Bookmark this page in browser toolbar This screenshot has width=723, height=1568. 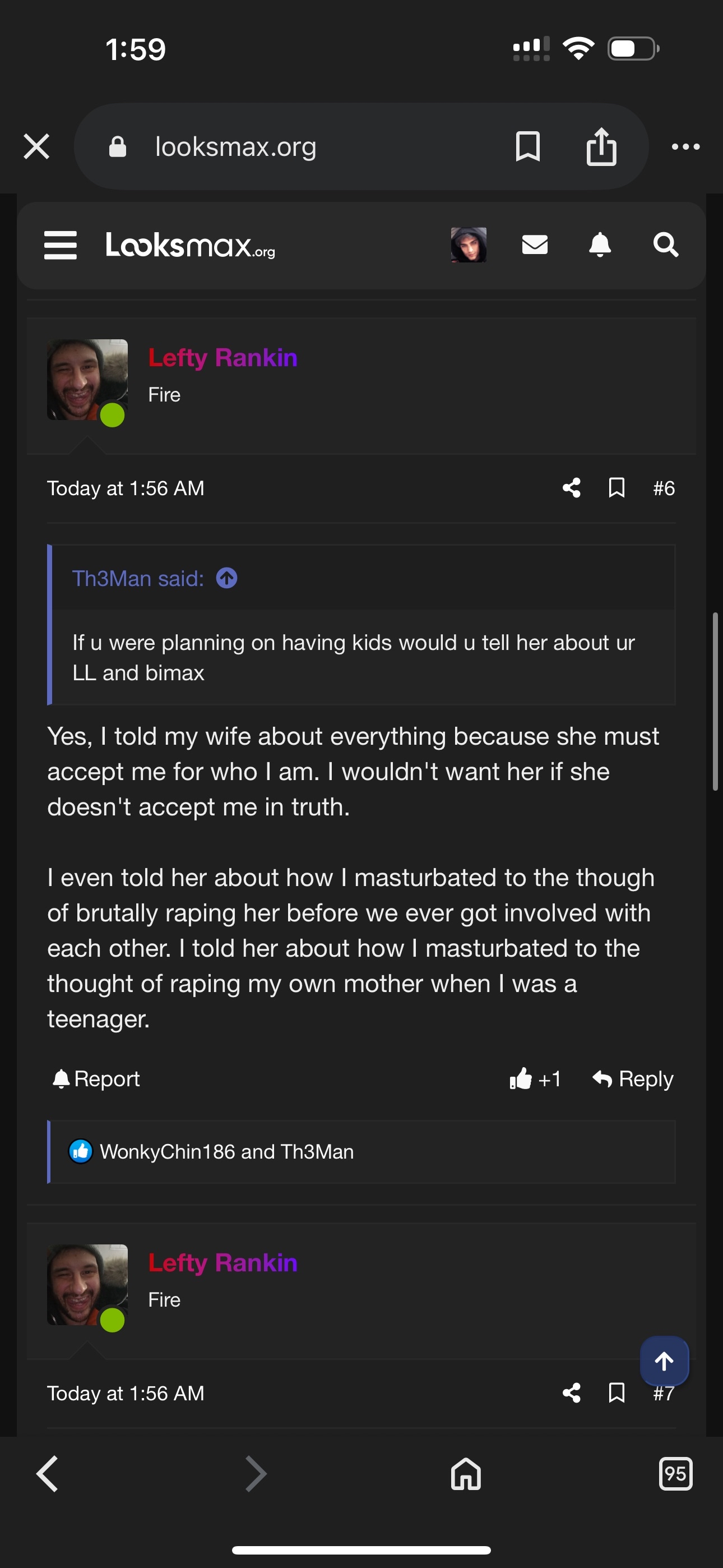coord(527,147)
